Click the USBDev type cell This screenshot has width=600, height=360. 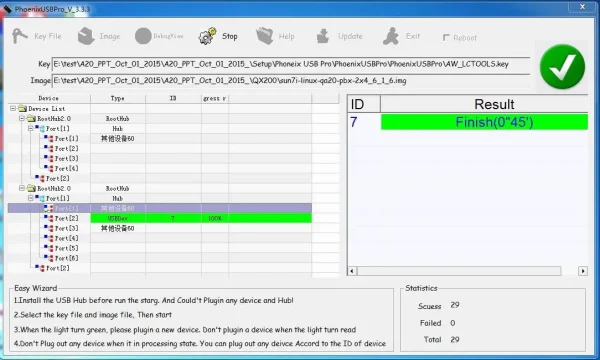(118, 218)
